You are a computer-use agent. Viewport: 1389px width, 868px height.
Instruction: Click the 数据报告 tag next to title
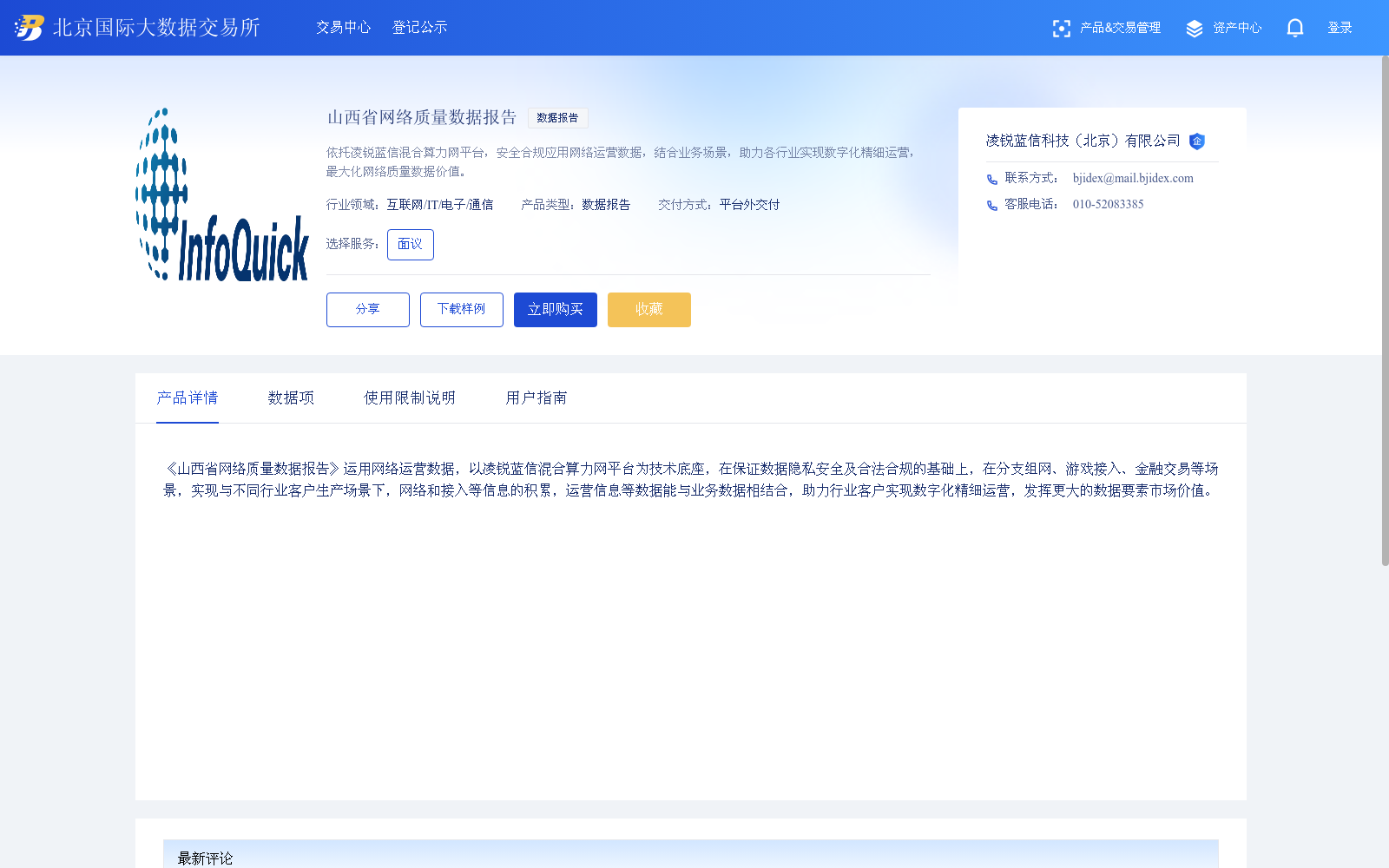click(558, 118)
